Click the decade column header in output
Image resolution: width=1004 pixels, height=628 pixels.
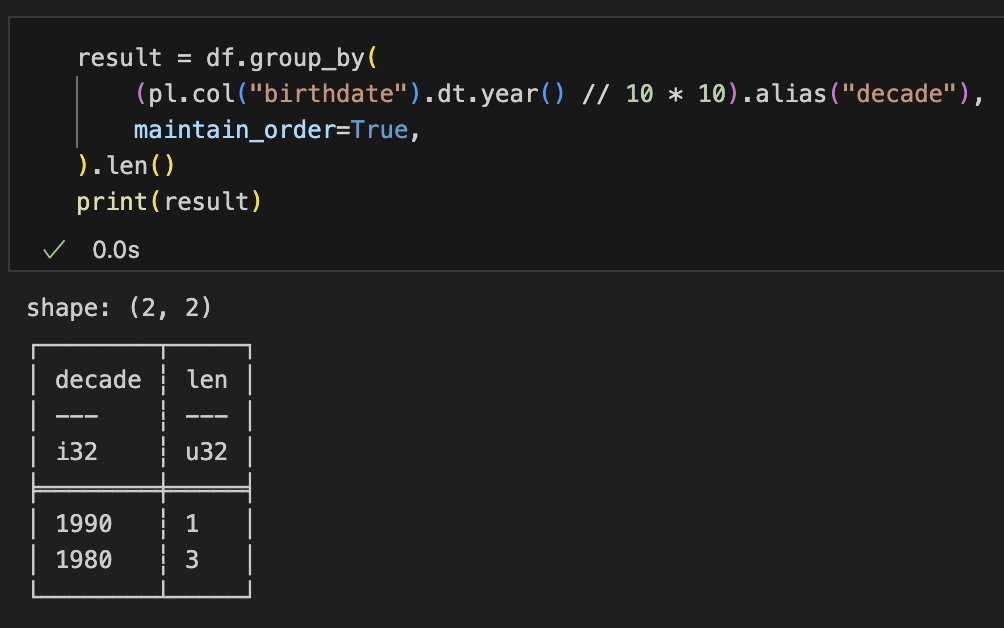(98, 380)
